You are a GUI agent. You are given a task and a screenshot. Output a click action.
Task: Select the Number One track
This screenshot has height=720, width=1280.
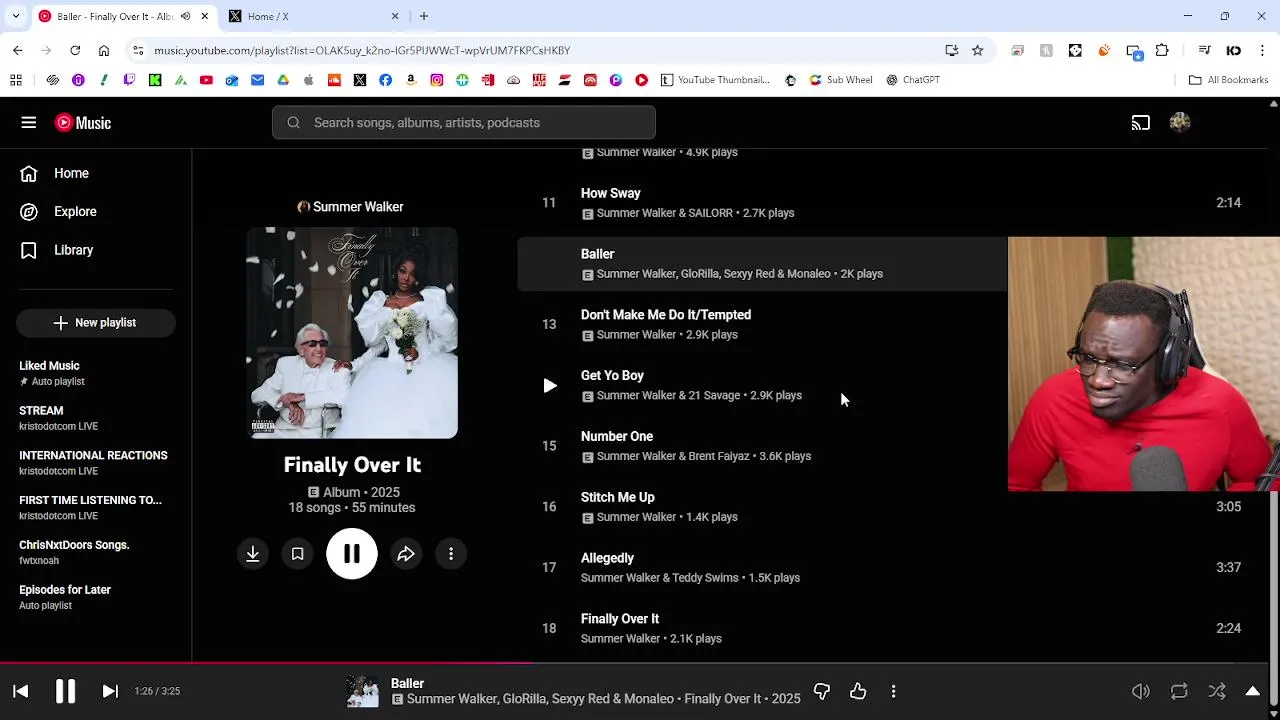617,437
